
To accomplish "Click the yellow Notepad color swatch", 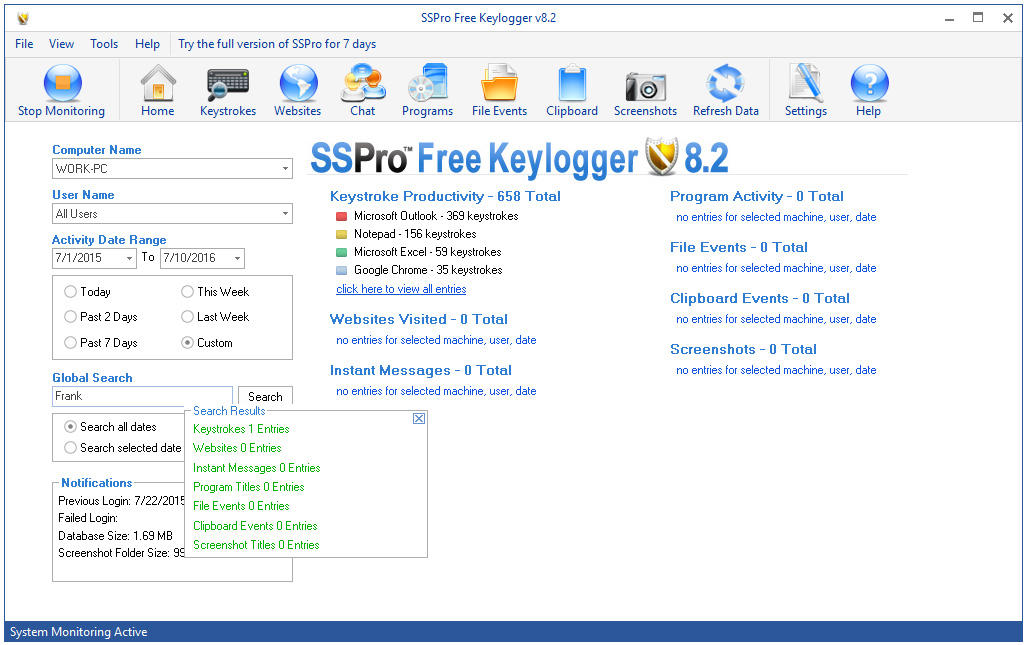I will [341, 234].
